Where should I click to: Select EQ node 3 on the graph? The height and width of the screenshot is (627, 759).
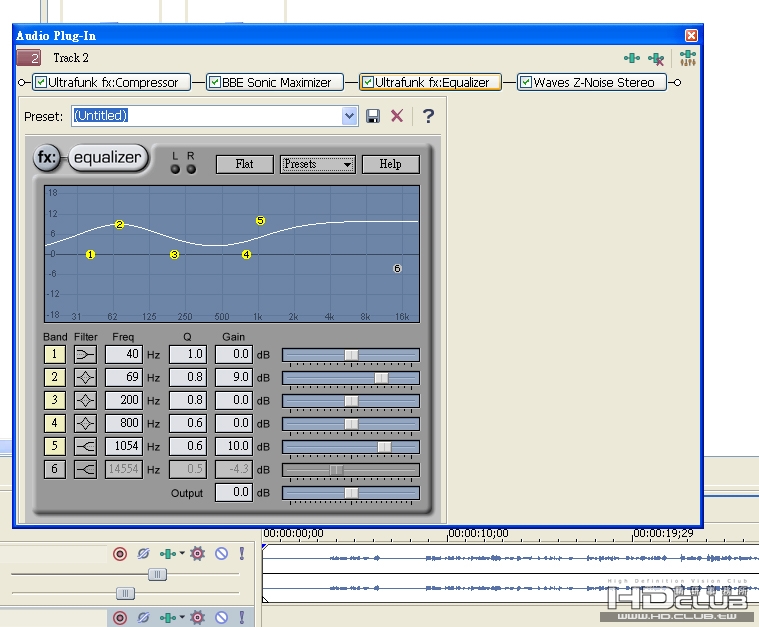click(174, 255)
